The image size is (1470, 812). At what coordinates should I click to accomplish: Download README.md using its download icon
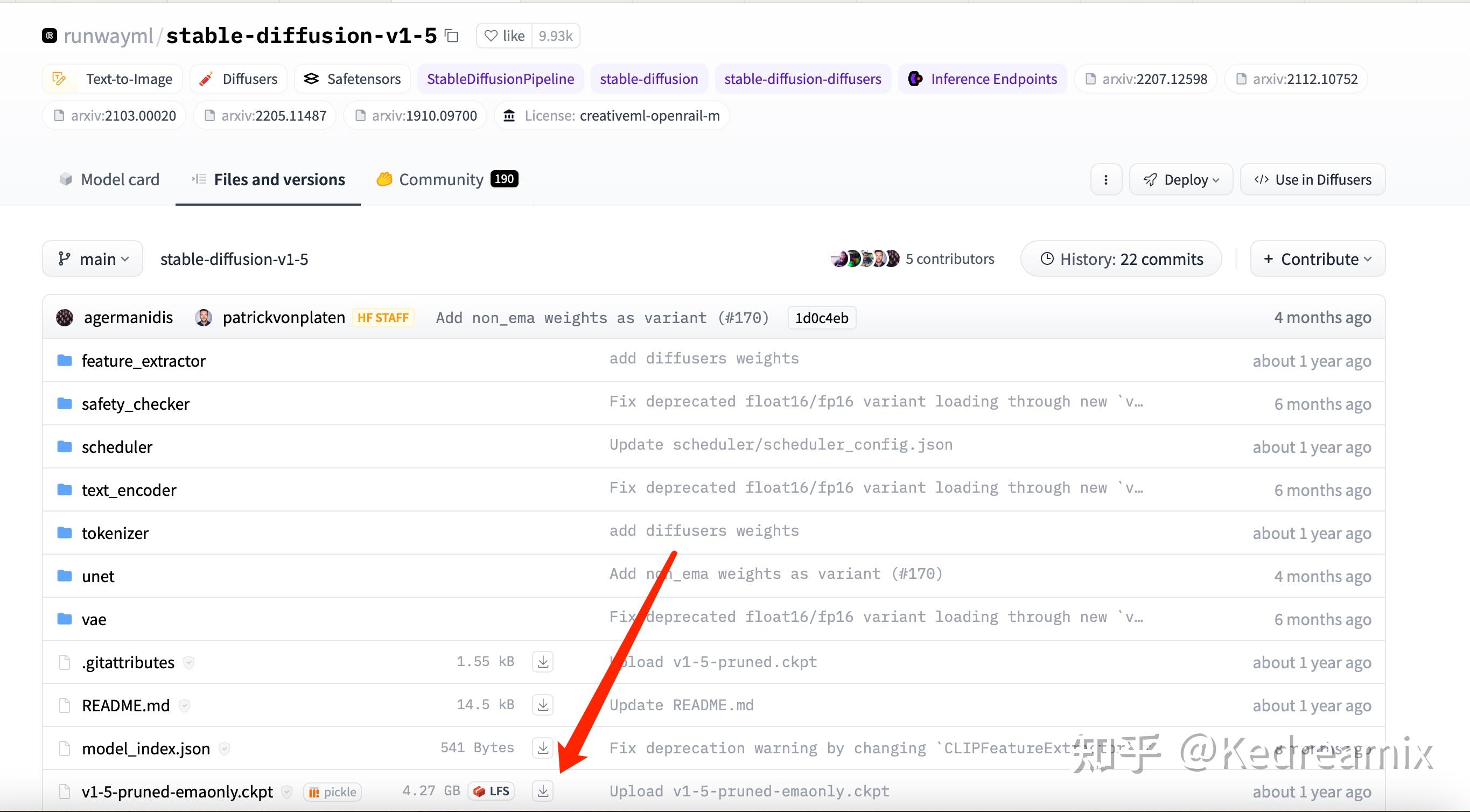pyautogui.click(x=542, y=705)
